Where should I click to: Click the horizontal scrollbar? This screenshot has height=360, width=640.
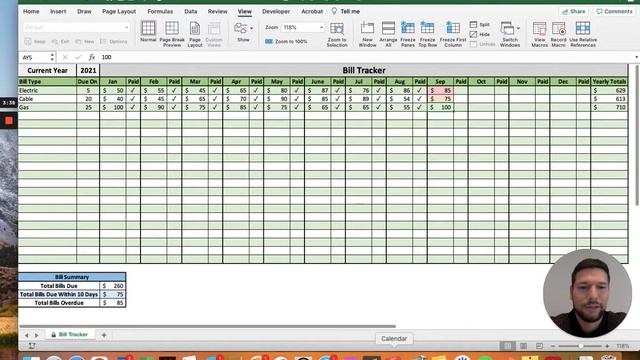pyautogui.click(x=207, y=326)
